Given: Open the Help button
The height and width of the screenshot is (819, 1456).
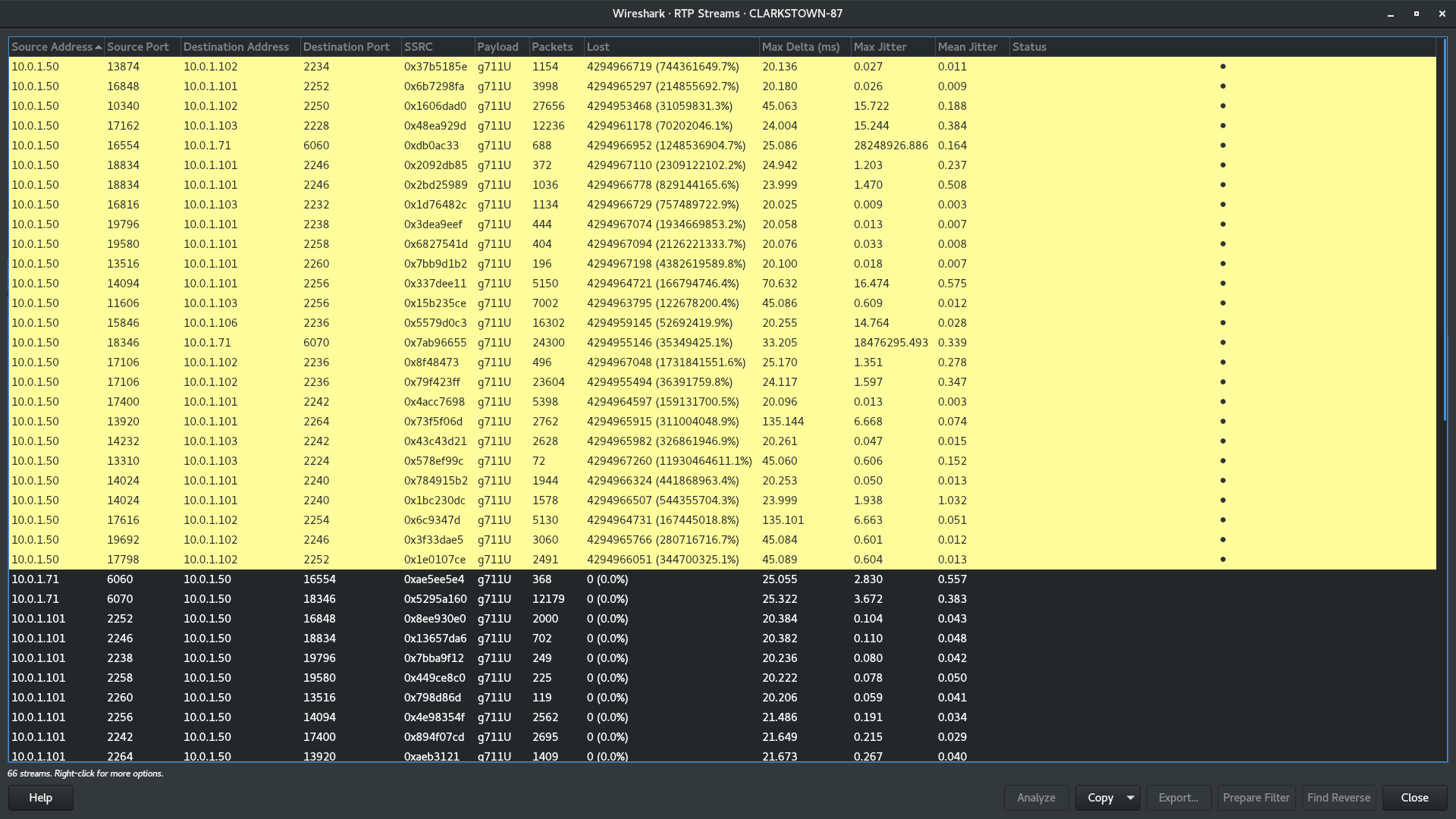Looking at the screenshot, I should tap(41, 798).
